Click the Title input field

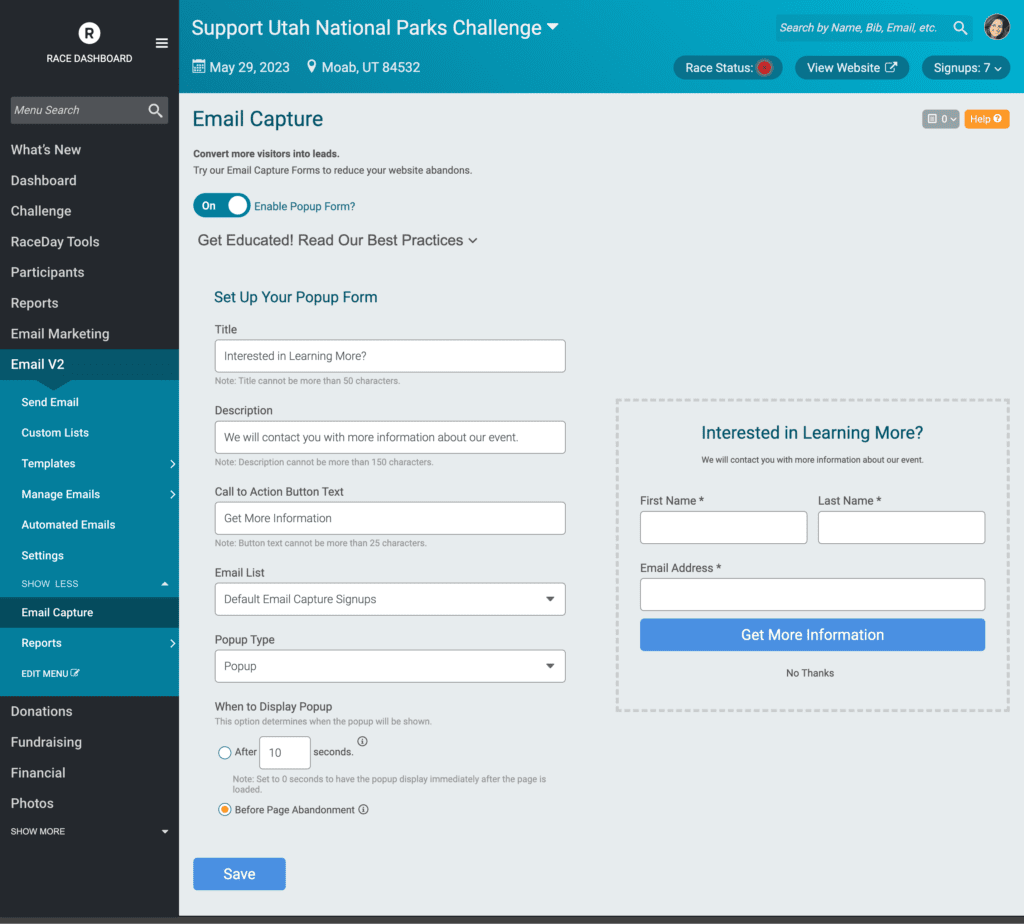click(x=390, y=356)
